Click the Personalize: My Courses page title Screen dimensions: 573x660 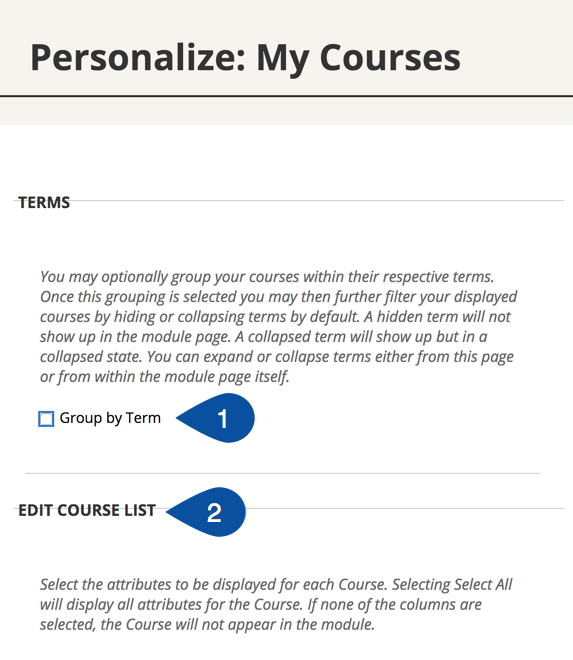point(245,59)
